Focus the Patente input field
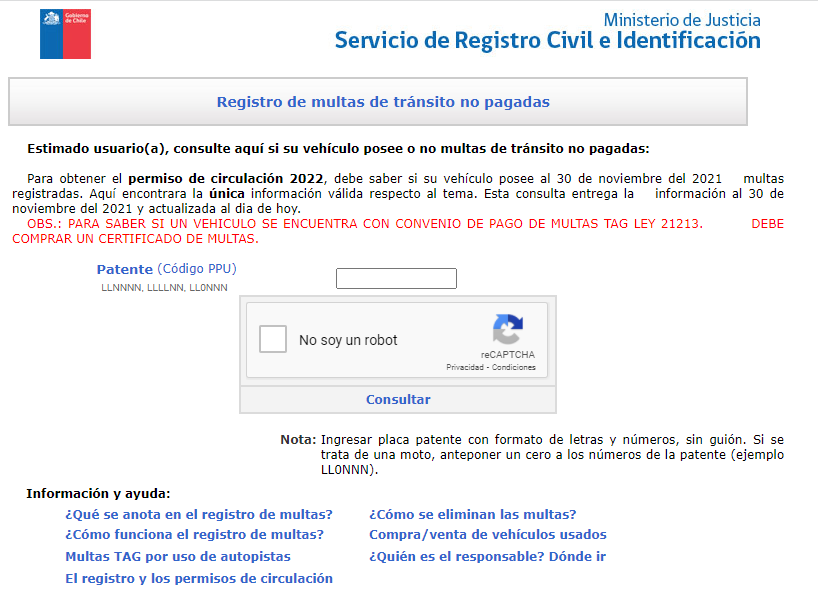The height and width of the screenshot is (607, 818). tap(396, 279)
